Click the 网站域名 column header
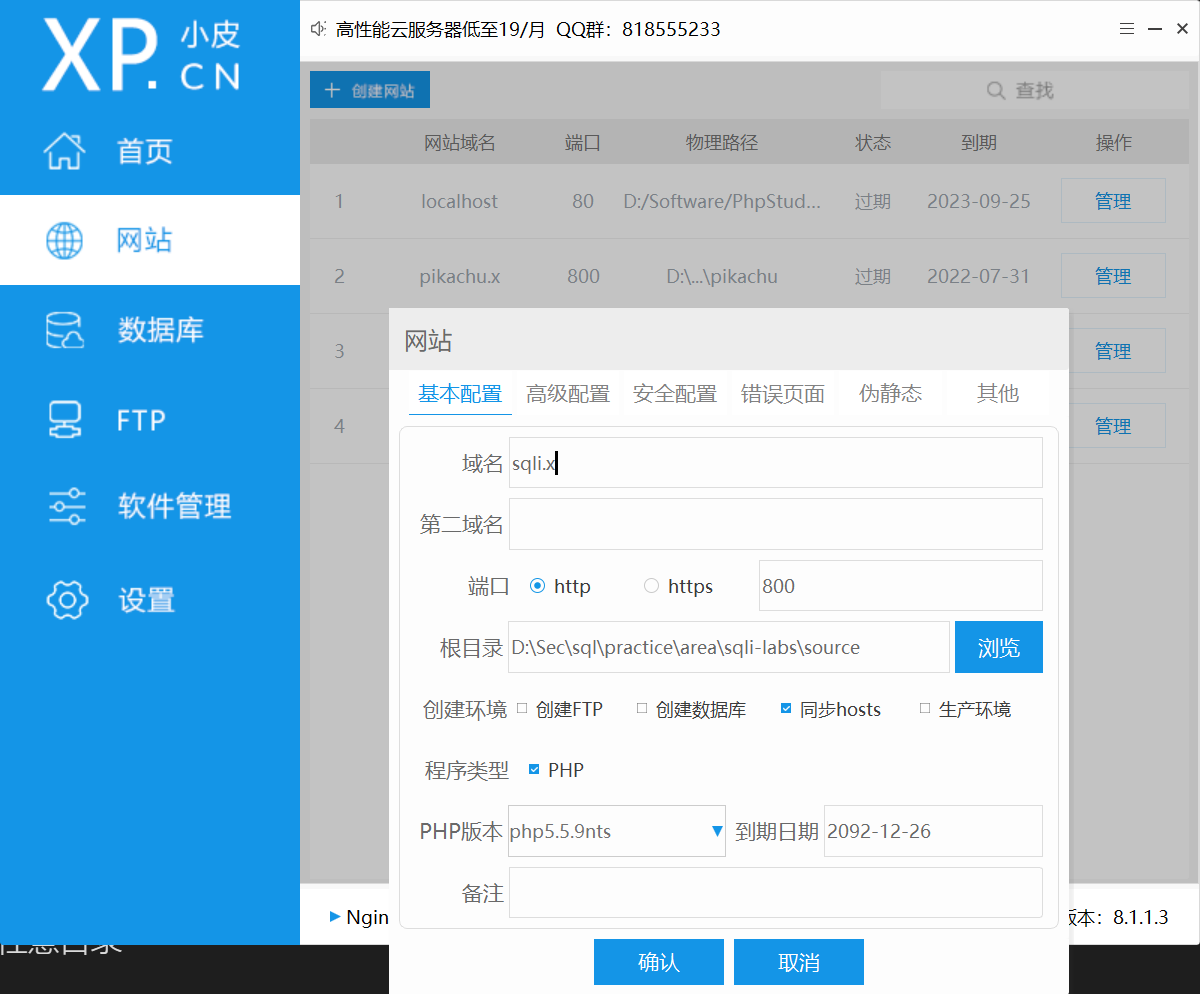 pyautogui.click(x=459, y=143)
